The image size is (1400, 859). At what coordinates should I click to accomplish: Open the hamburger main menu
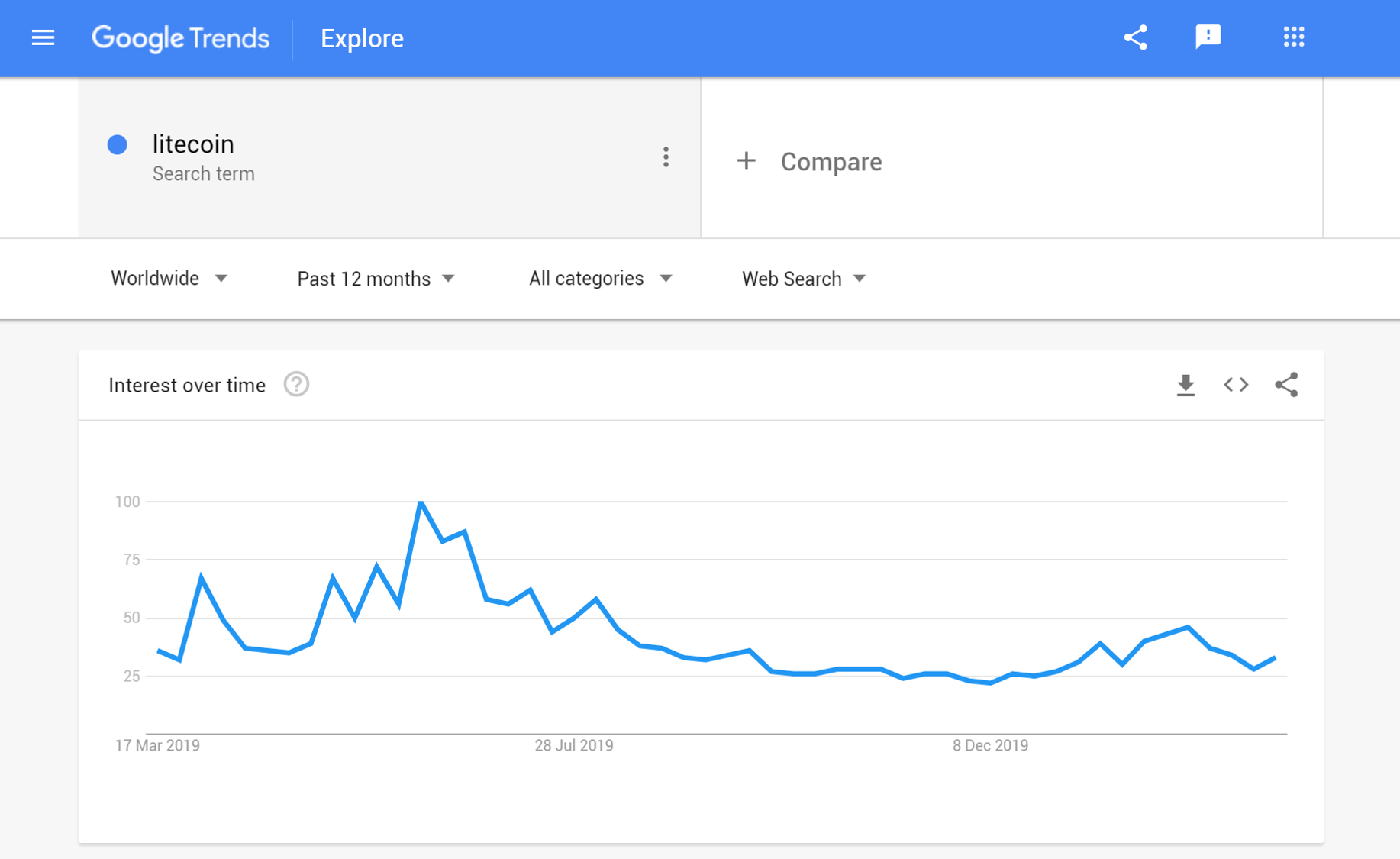43,37
